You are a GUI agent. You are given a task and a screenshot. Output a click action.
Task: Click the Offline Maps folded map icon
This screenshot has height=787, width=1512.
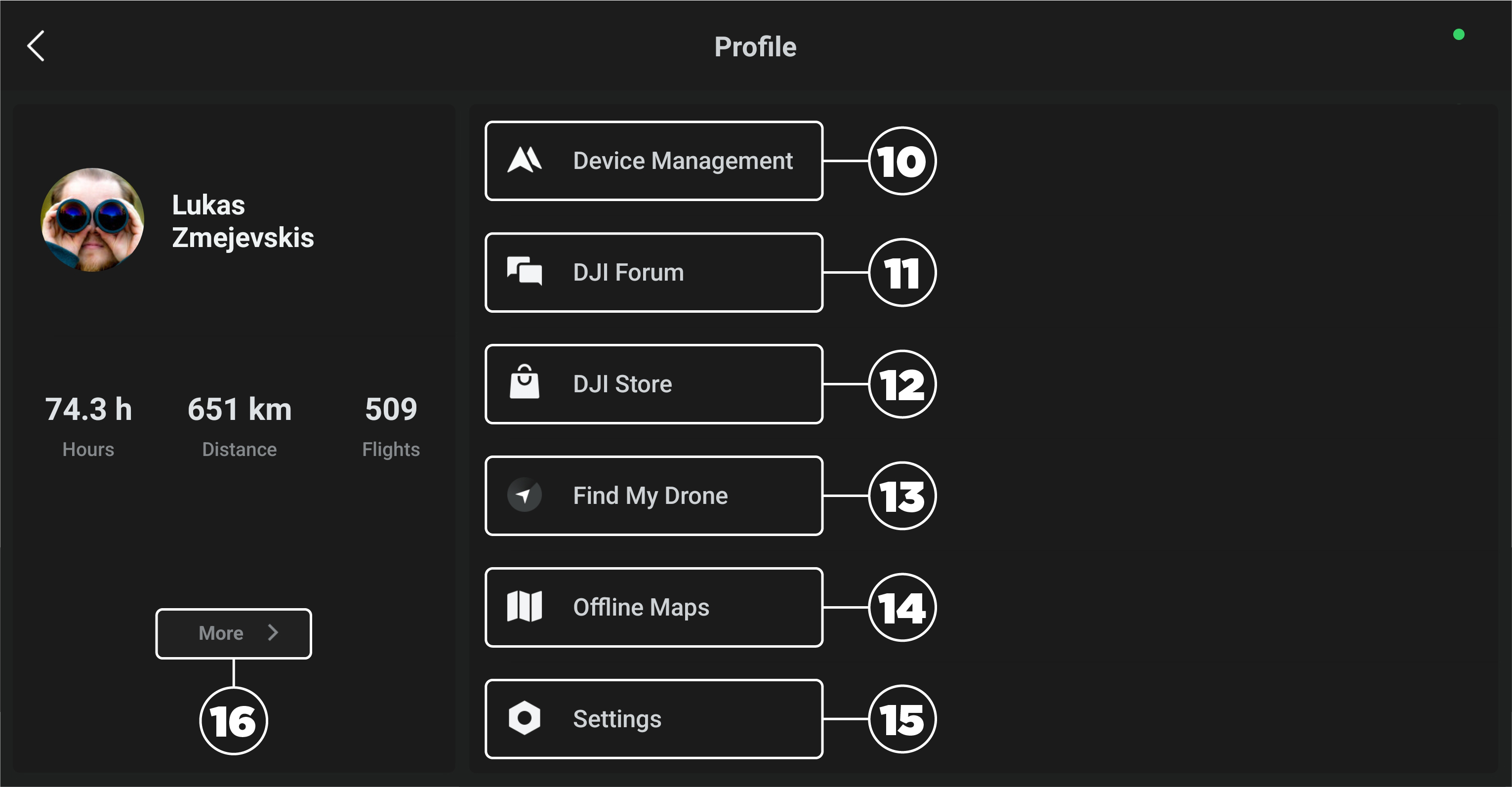(524, 606)
